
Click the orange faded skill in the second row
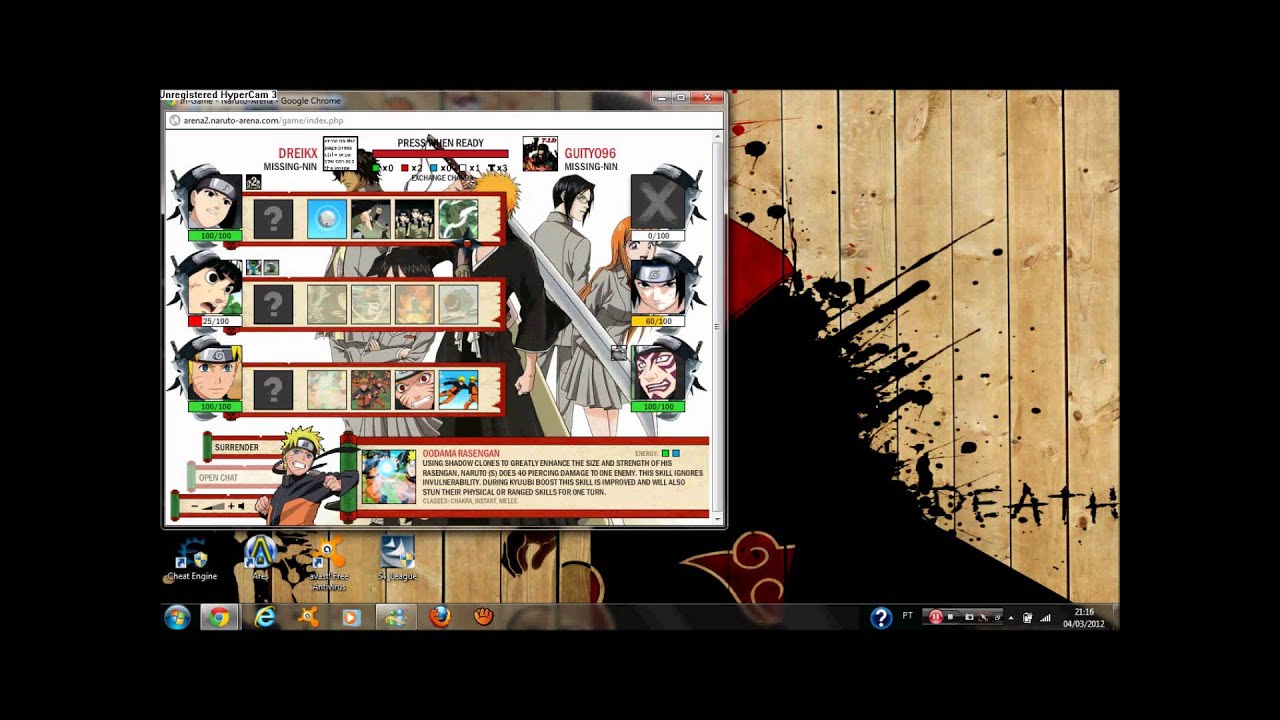point(414,304)
